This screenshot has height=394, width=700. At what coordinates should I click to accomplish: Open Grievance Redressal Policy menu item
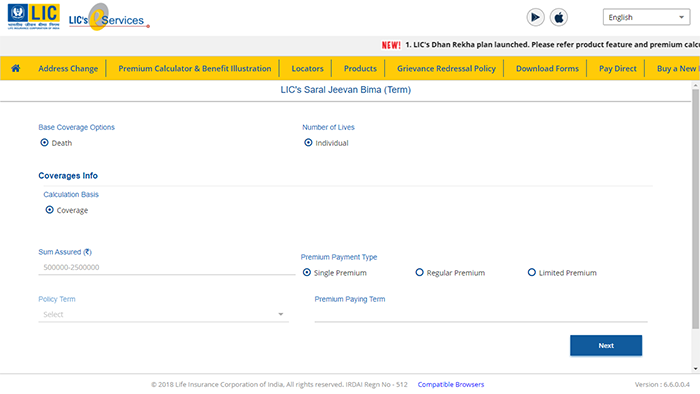click(x=446, y=68)
